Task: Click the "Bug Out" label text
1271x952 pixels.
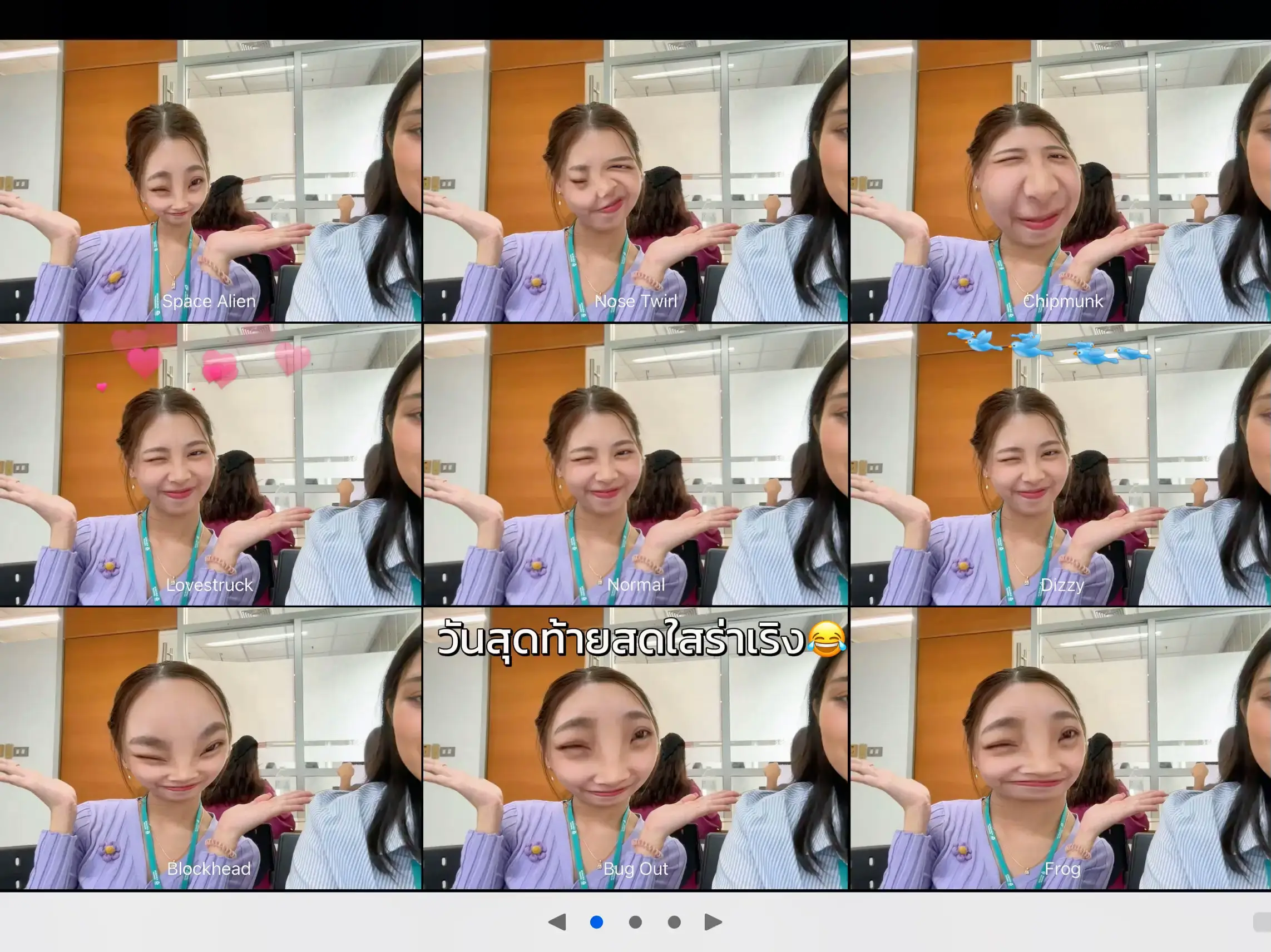Action: click(635, 869)
